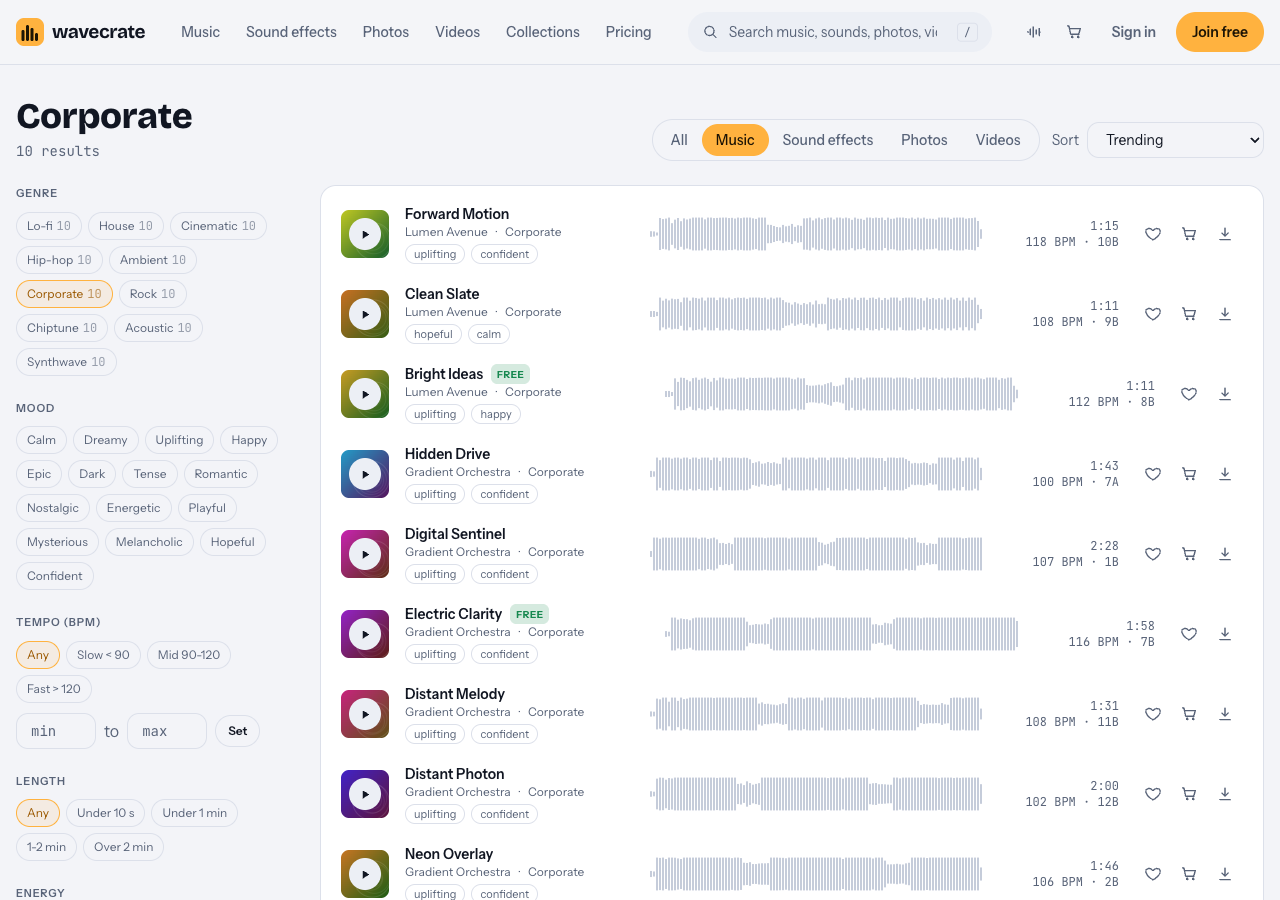Seek within the Forward Motion waveform
Screen dimensions: 1280x900
click(816, 234)
